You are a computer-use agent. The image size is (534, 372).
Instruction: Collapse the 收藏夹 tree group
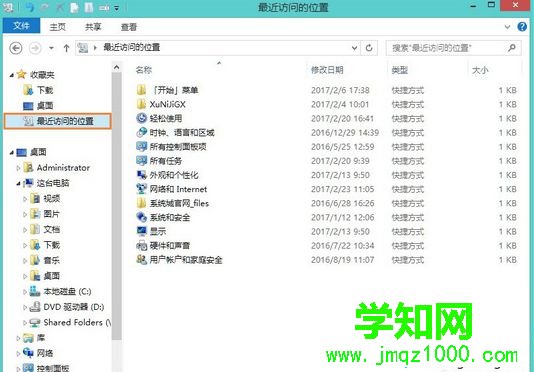click(x=11, y=75)
